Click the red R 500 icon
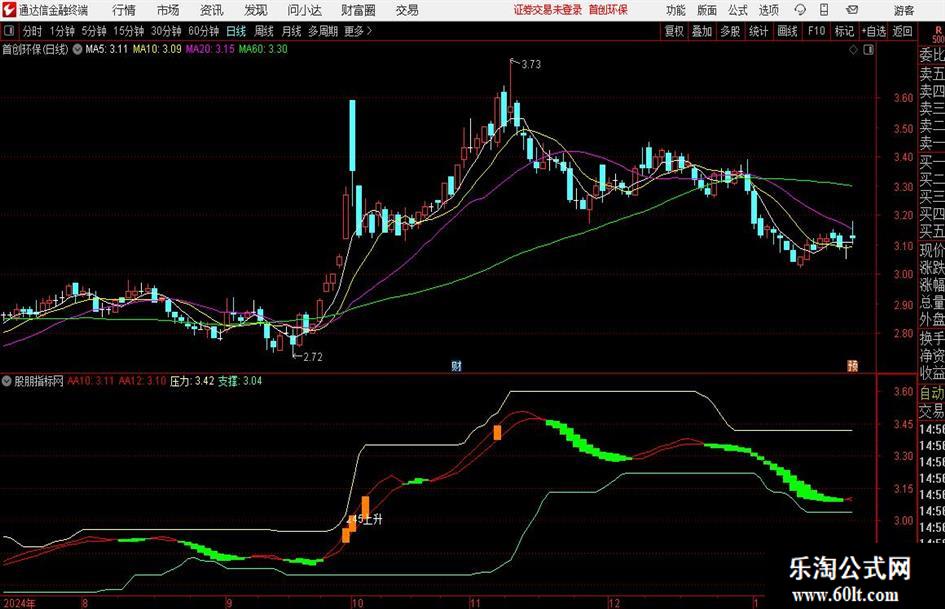This screenshot has height=609, width=945. click(938, 34)
